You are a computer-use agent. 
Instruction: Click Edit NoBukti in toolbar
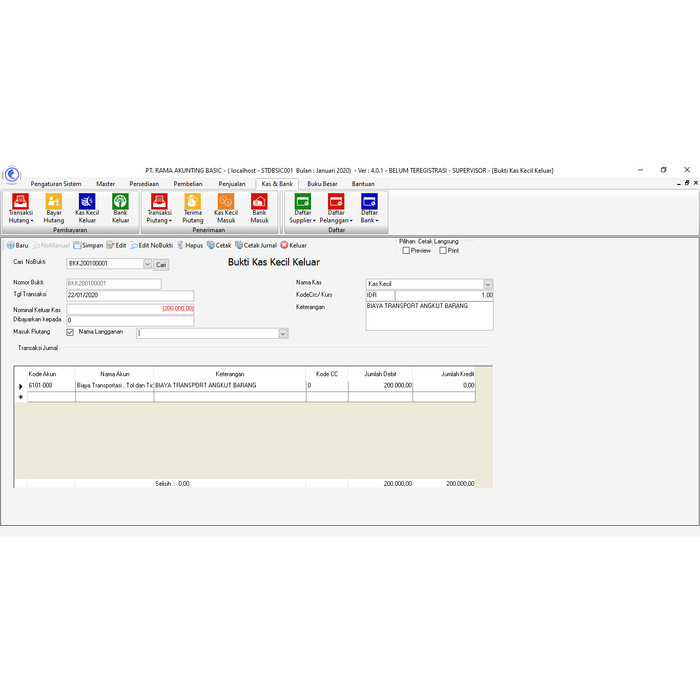[x=151, y=246]
